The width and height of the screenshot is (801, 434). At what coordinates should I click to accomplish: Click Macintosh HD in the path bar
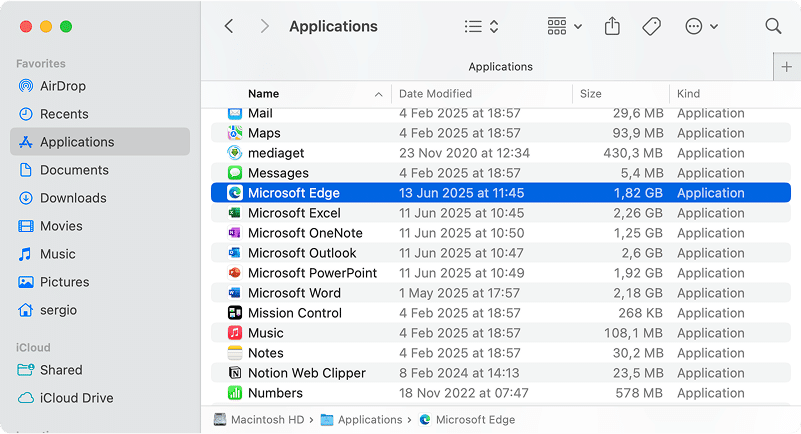tap(259, 420)
